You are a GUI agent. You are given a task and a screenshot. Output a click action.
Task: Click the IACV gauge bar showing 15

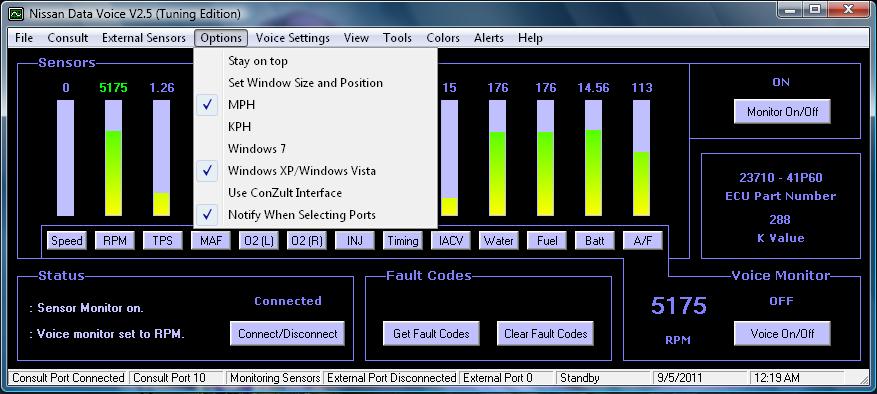pos(449,158)
